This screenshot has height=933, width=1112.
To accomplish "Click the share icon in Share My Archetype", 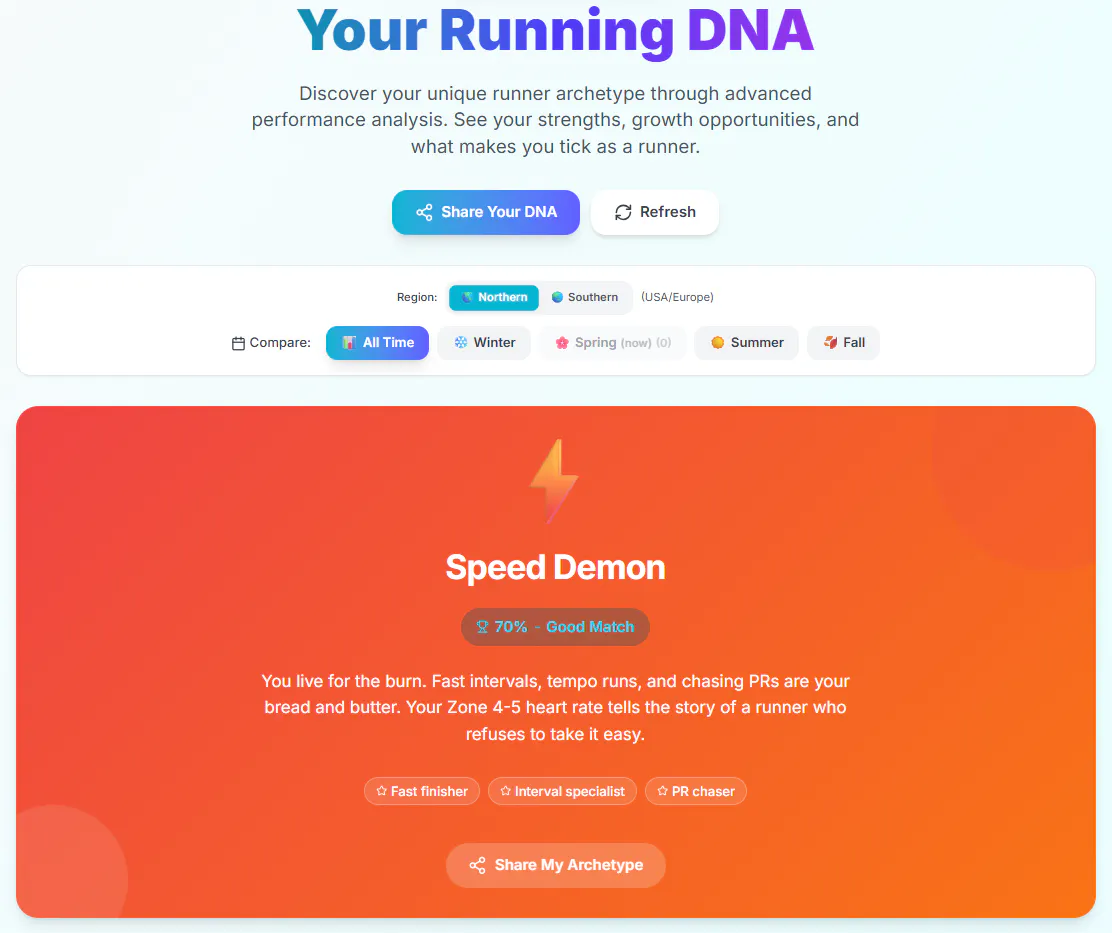I will 477,865.
